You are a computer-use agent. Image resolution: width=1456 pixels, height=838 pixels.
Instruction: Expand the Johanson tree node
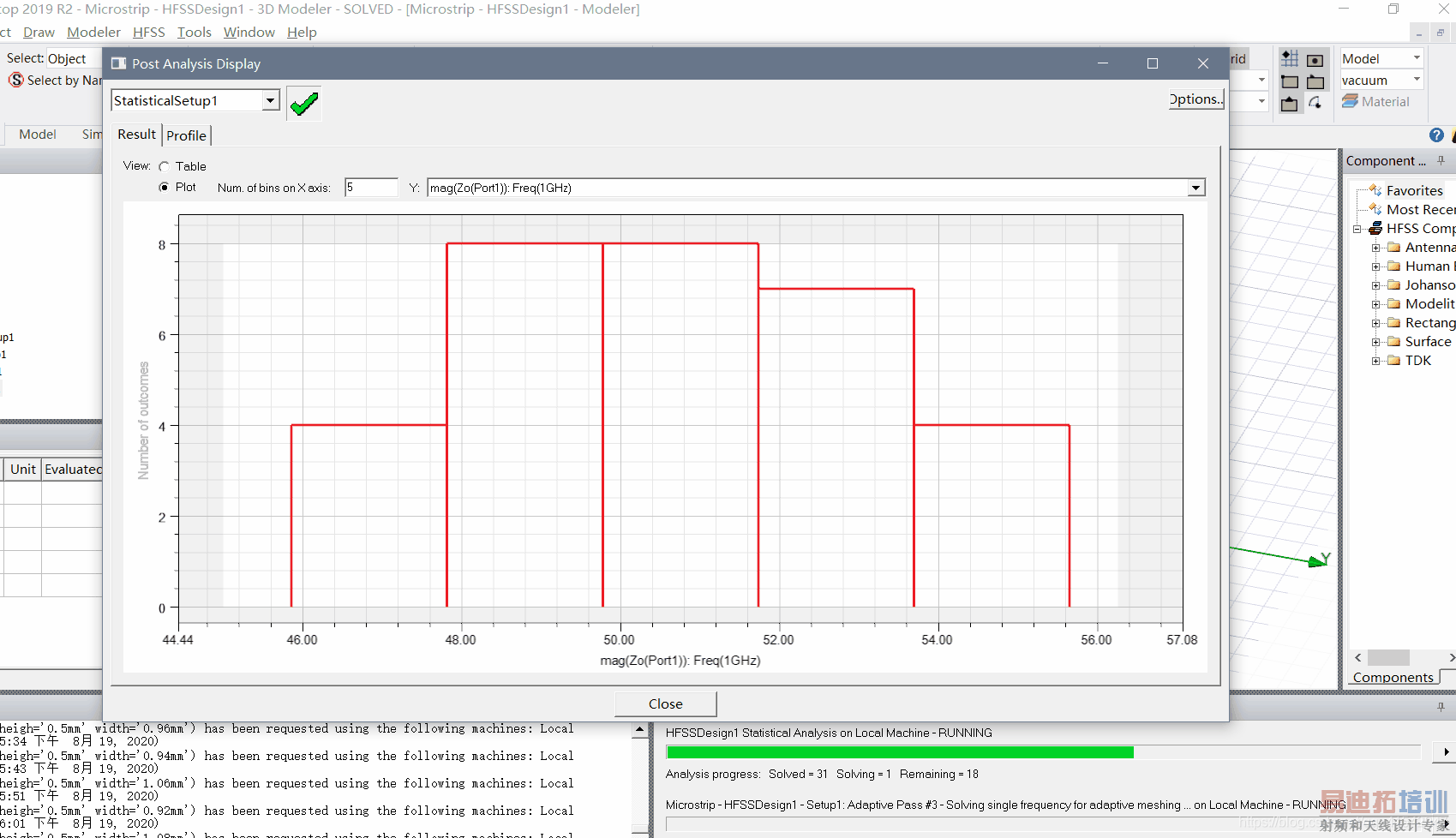[x=1376, y=285]
